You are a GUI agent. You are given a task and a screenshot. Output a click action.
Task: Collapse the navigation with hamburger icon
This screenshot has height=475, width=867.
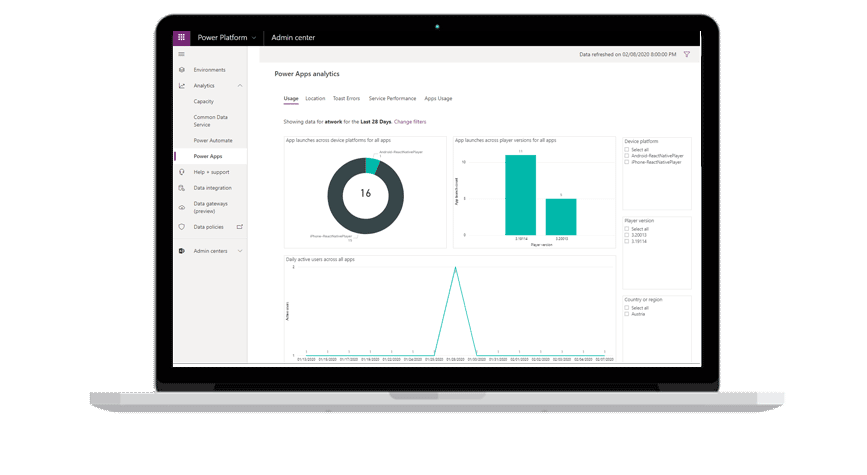coord(181,54)
